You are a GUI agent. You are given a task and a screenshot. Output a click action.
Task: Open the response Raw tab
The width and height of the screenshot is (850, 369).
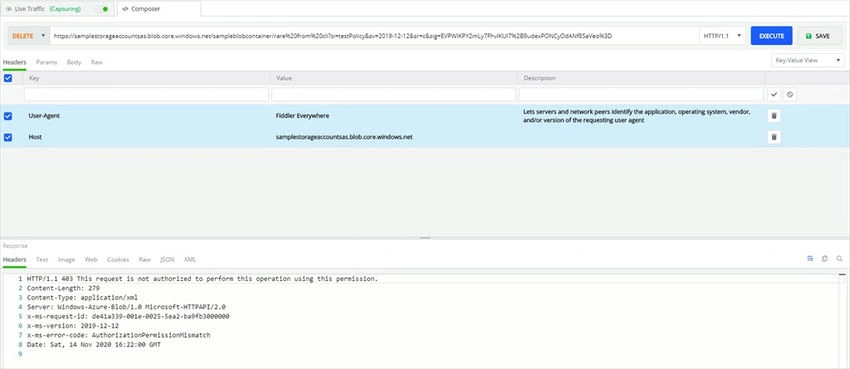[145, 260]
